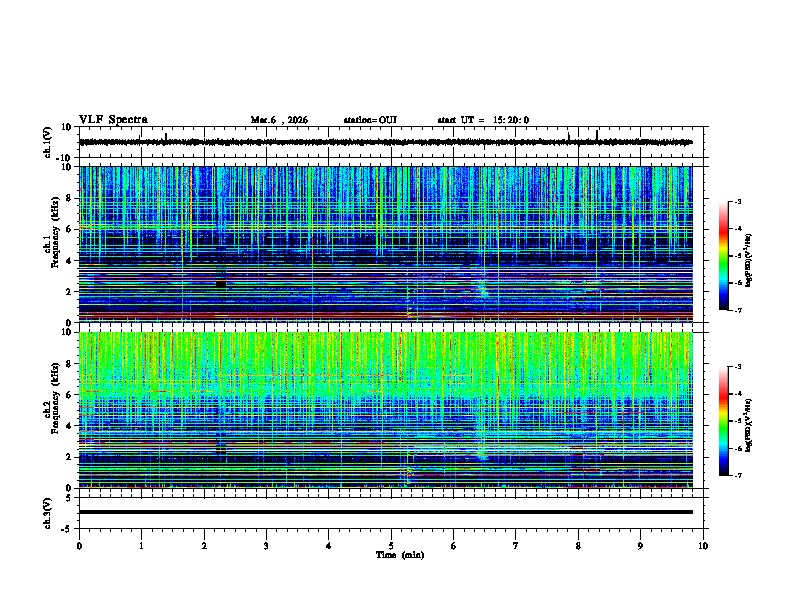Click the "station=OUI" header label
792x612 pixels.
(370, 120)
